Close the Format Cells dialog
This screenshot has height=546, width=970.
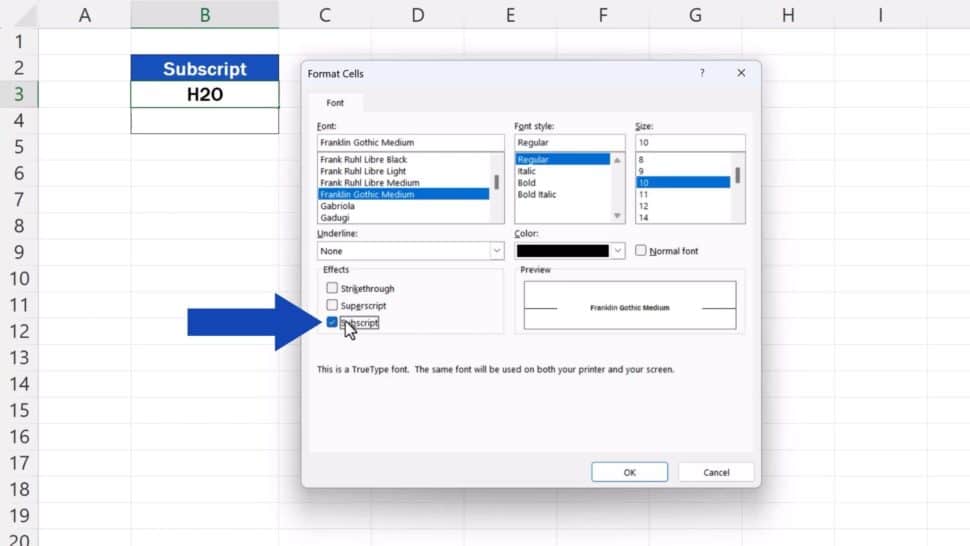(x=741, y=73)
